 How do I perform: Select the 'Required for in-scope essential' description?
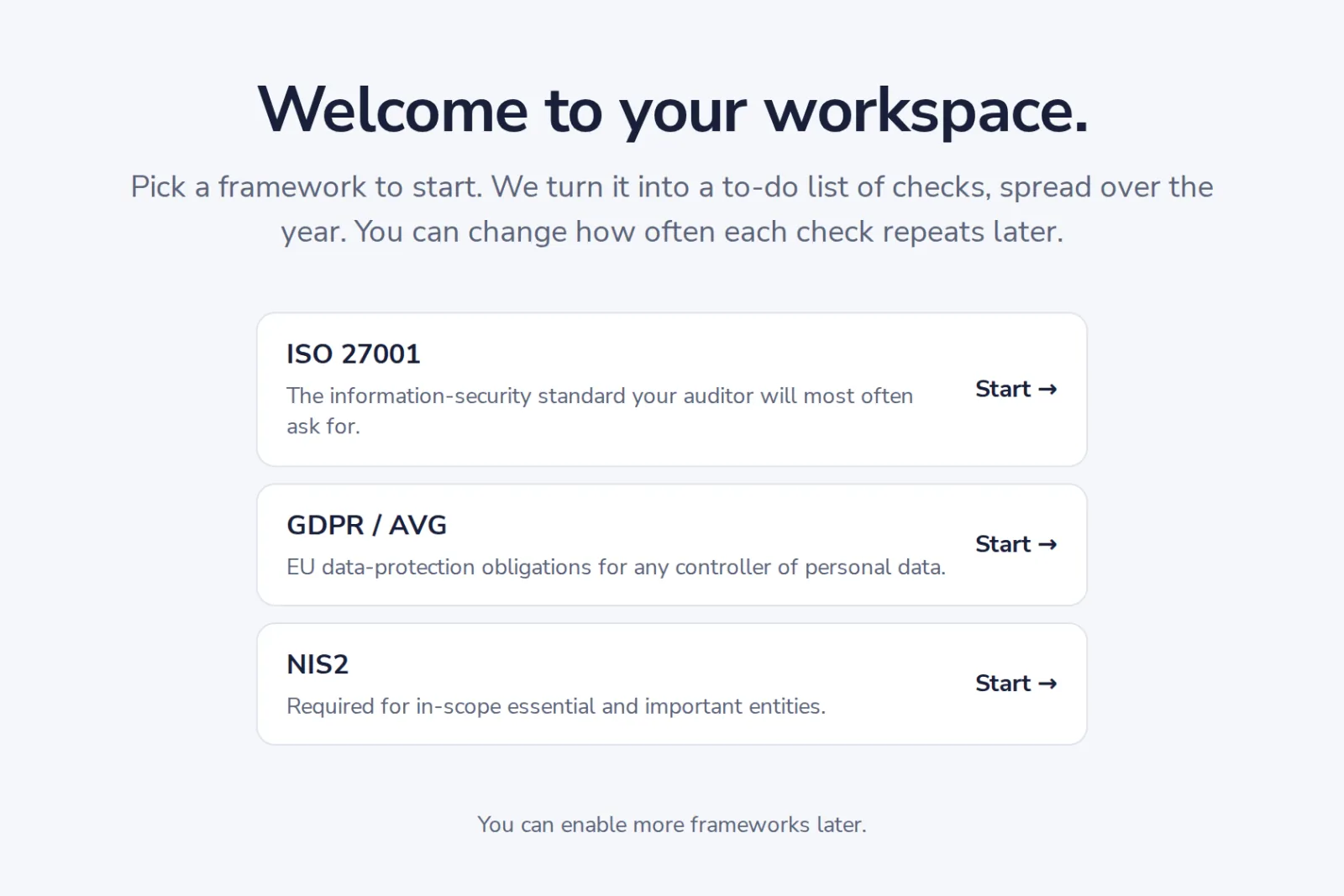556,706
